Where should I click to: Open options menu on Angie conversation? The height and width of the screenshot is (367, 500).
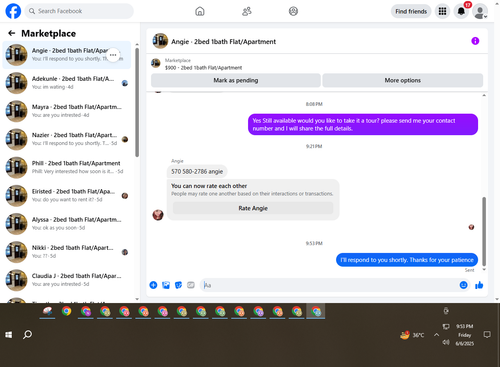click(x=113, y=55)
